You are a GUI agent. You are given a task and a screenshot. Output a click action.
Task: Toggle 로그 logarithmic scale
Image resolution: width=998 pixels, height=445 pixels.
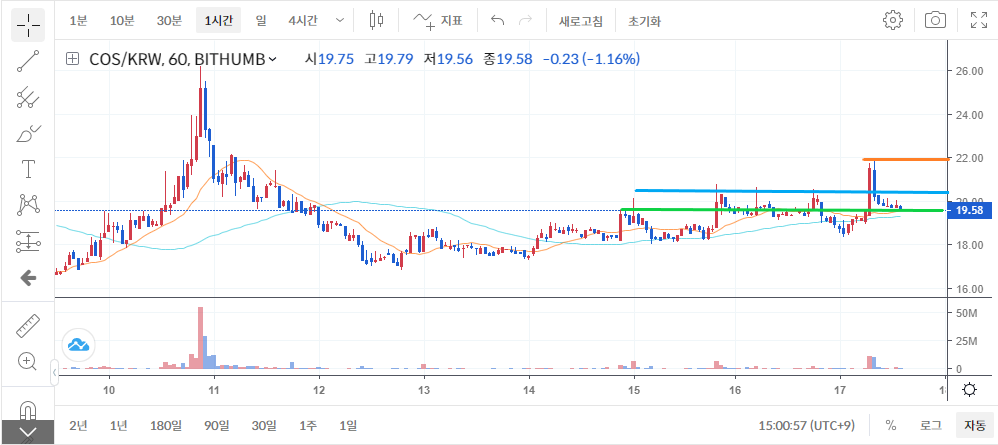point(930,425)
